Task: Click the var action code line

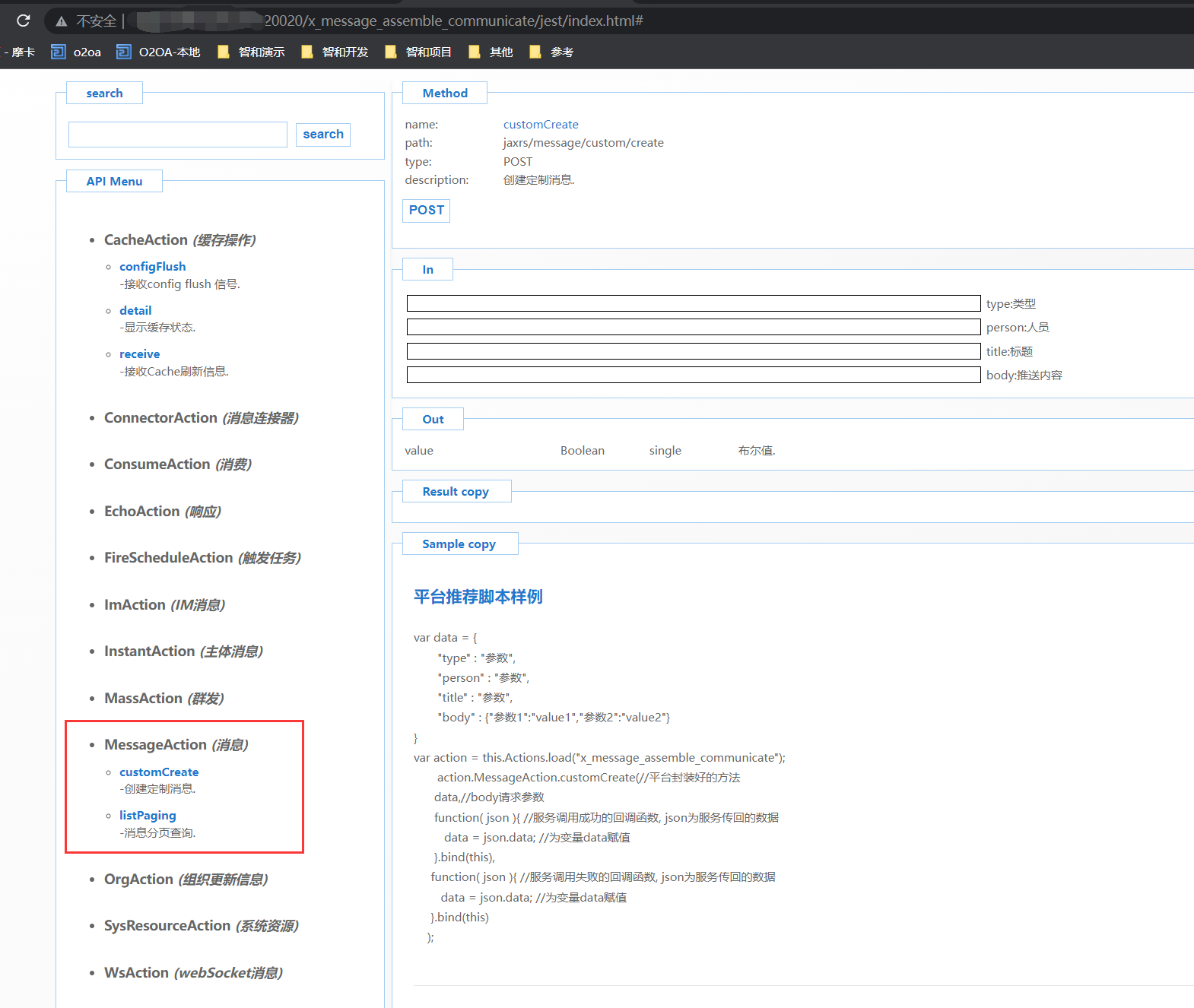Action: coord(599,758)
